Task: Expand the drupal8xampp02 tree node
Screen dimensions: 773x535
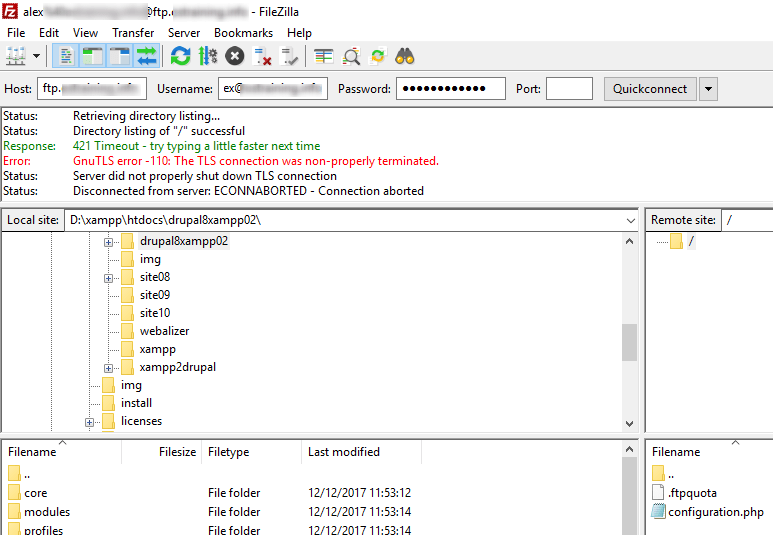Action: pyautogui.click(x=108, y=242)
